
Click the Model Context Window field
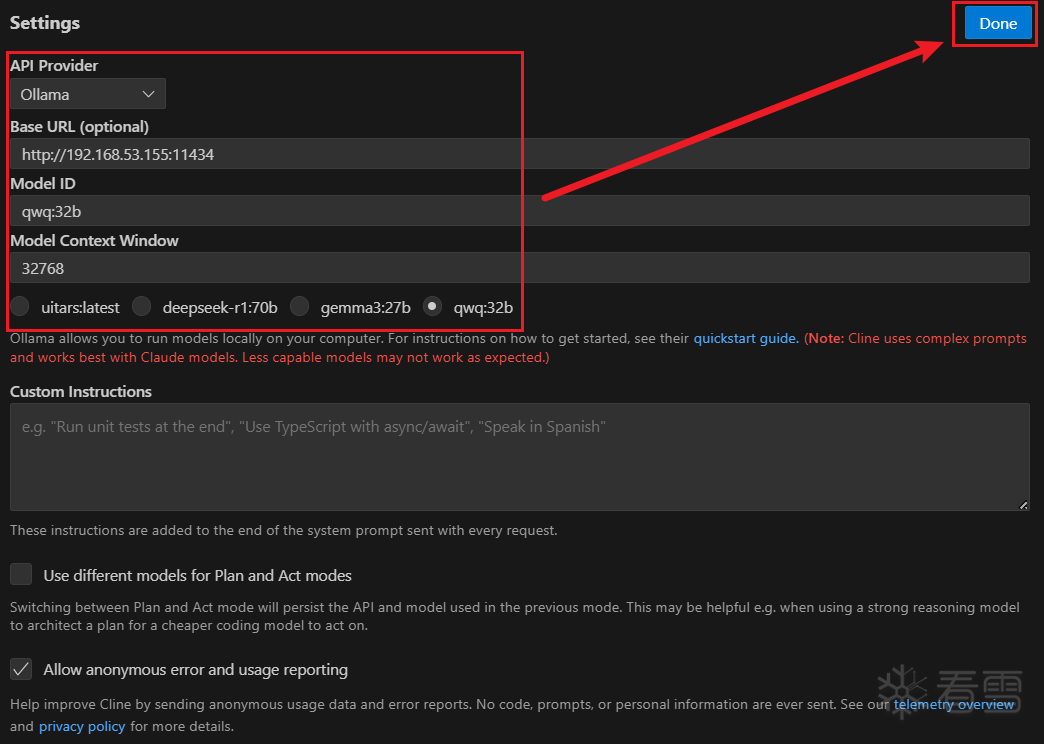pos(519,268)
